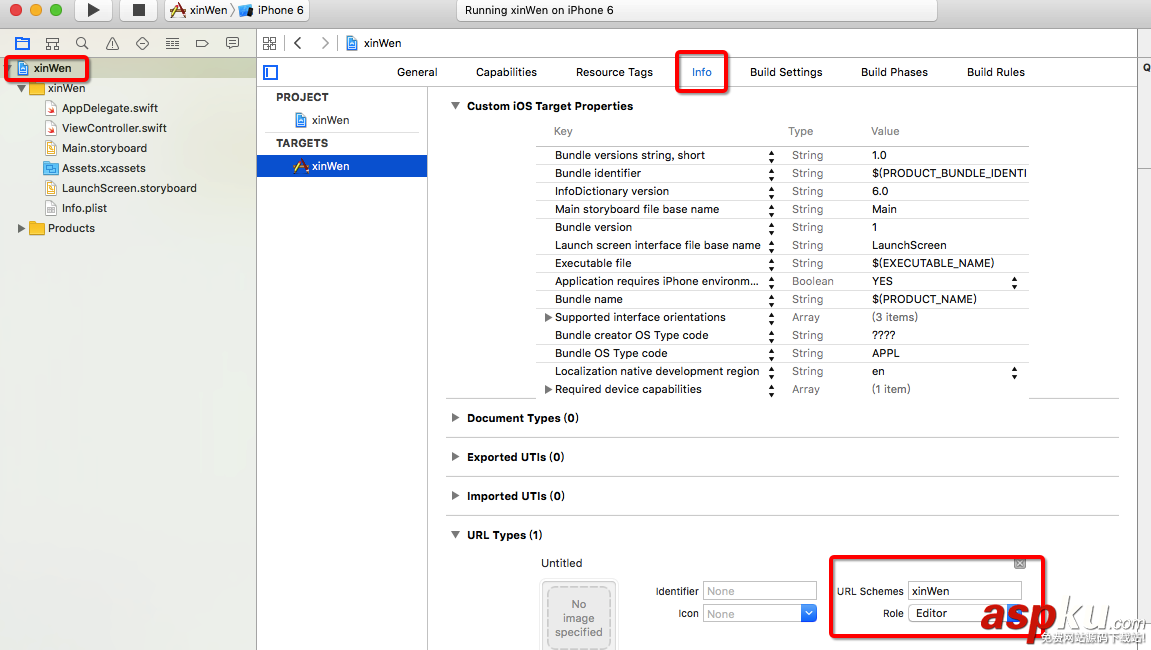This screenshot has width=1151, height=650.
Task: Select the xinWen project root item
Action: [x=53, y=68]
